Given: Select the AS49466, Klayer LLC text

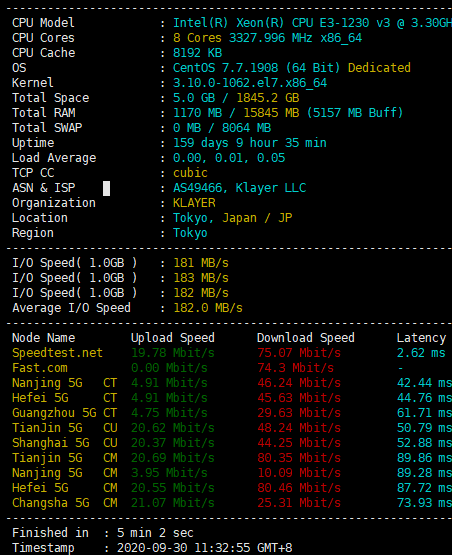Looking at the screenshot, I should pos(239,188).
